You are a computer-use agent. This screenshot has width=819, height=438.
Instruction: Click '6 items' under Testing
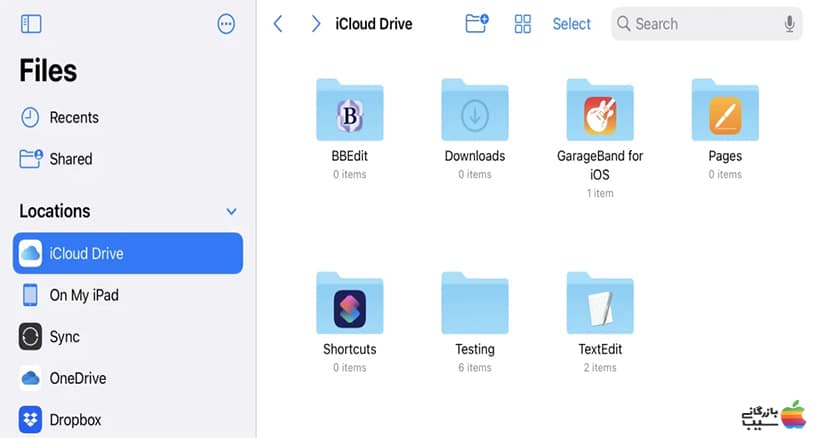coord(475,368)
